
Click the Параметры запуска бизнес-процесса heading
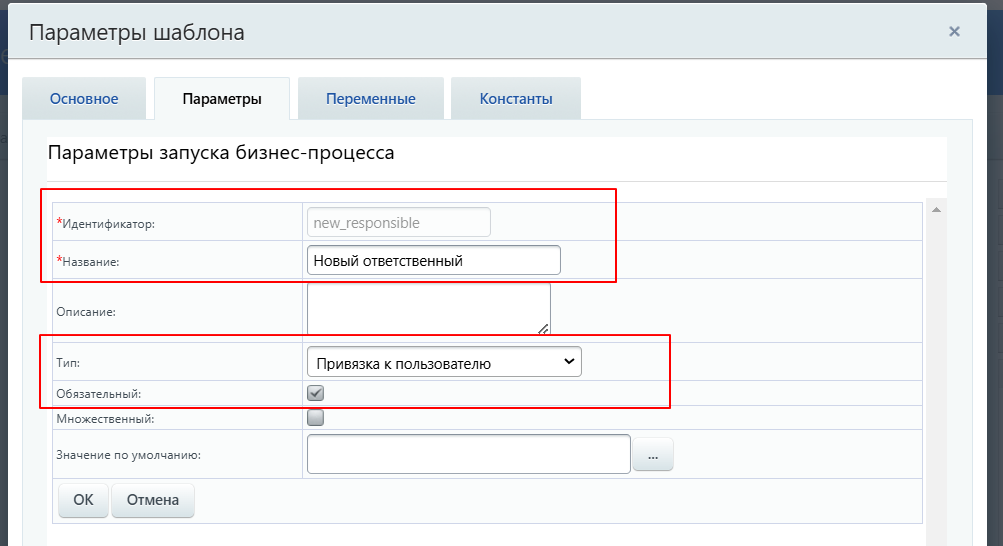point(221,153)
